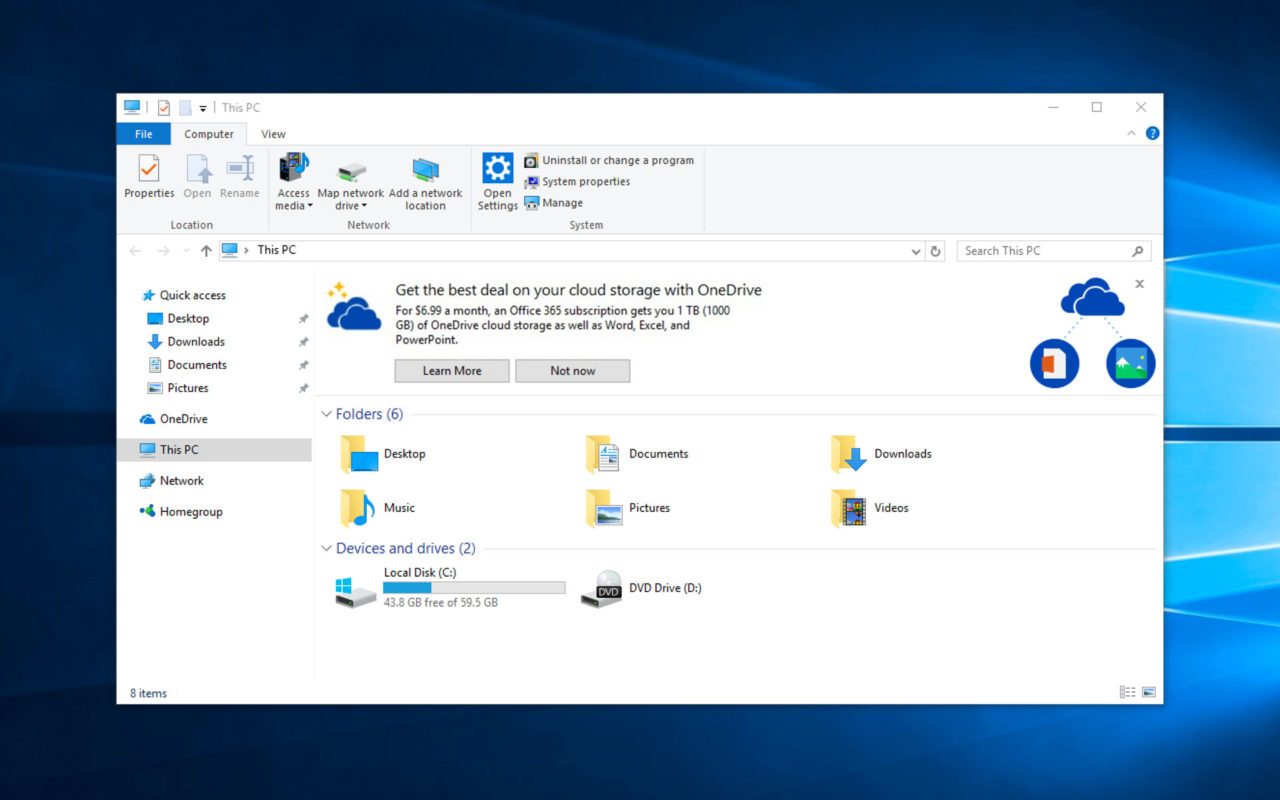Maximize the This PC window
This screenshot has width=1280, height=800.
[x=1097, y=107]
